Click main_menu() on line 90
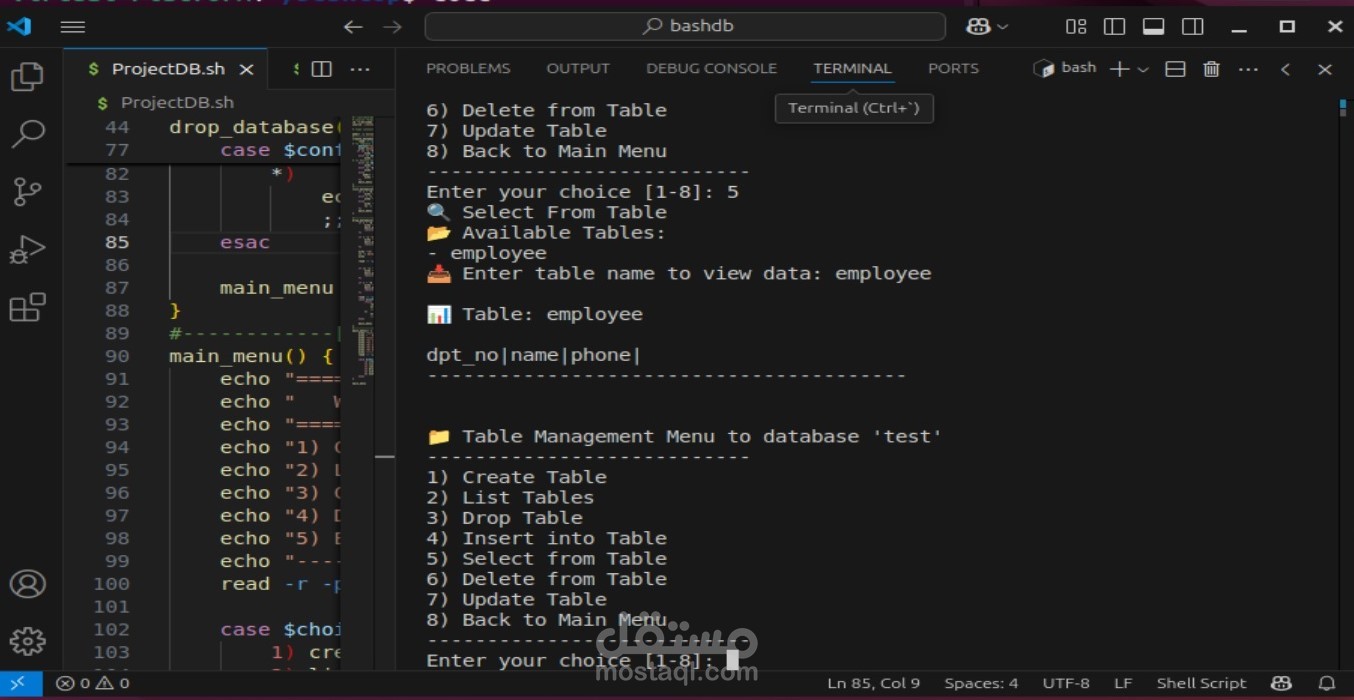Viewport: 1354px width, 700px height. pos(238,356)
